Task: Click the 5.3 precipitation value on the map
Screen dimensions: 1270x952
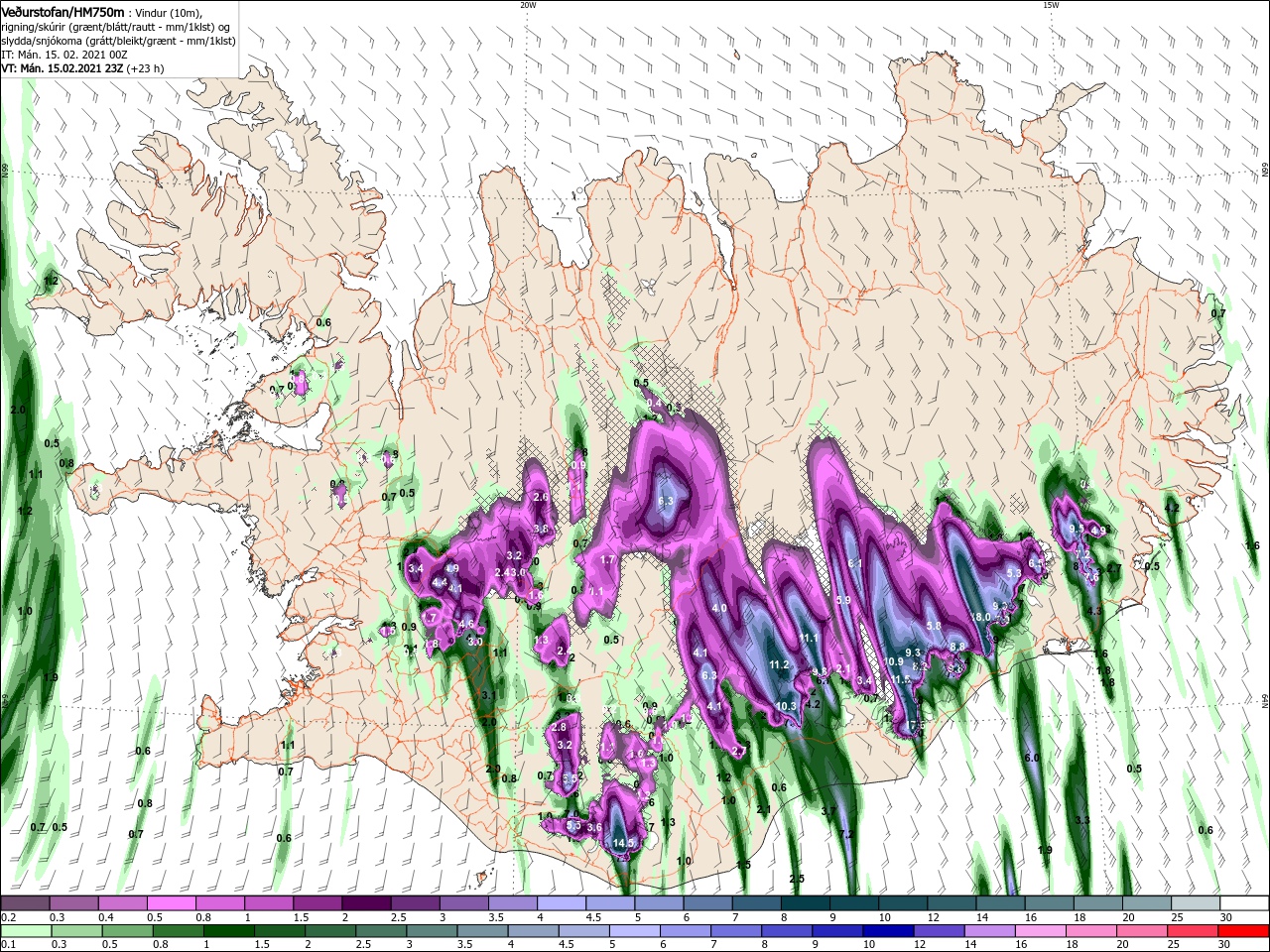Action: 1014,572
